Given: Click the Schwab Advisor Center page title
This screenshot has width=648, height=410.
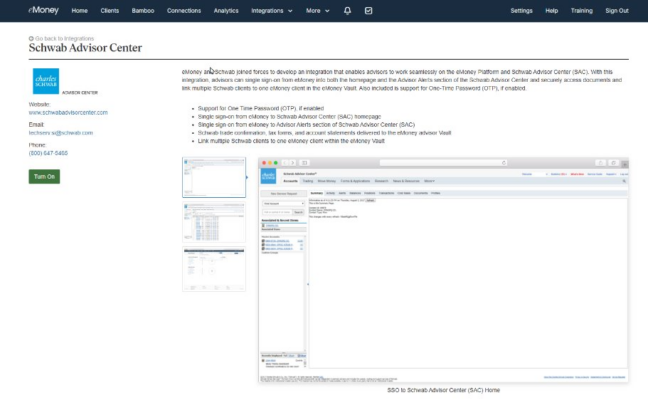Looking at the screenshot, I should pos(85,48).
